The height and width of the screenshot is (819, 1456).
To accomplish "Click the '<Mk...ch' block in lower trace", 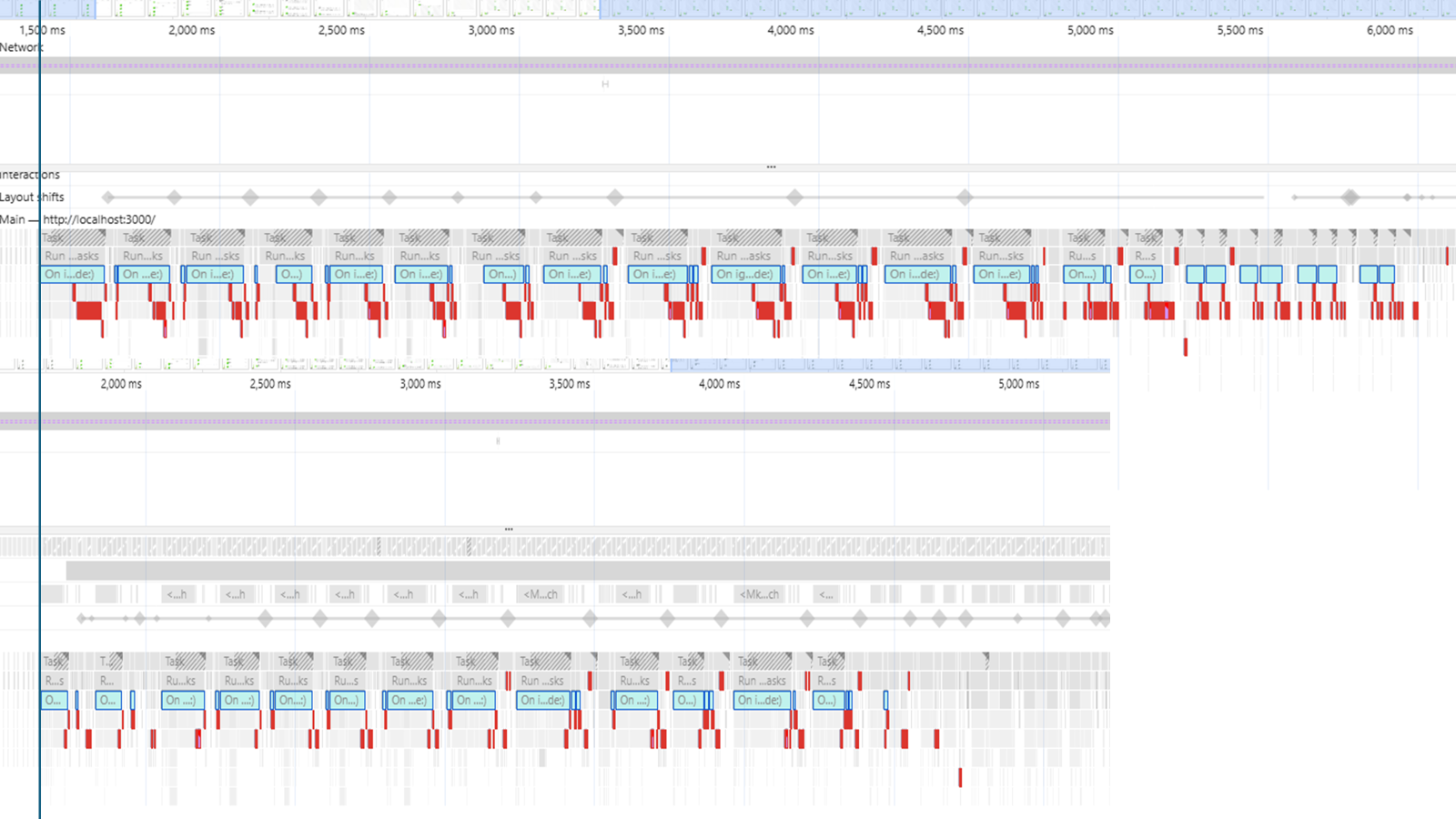I will [x=760, y=594].
